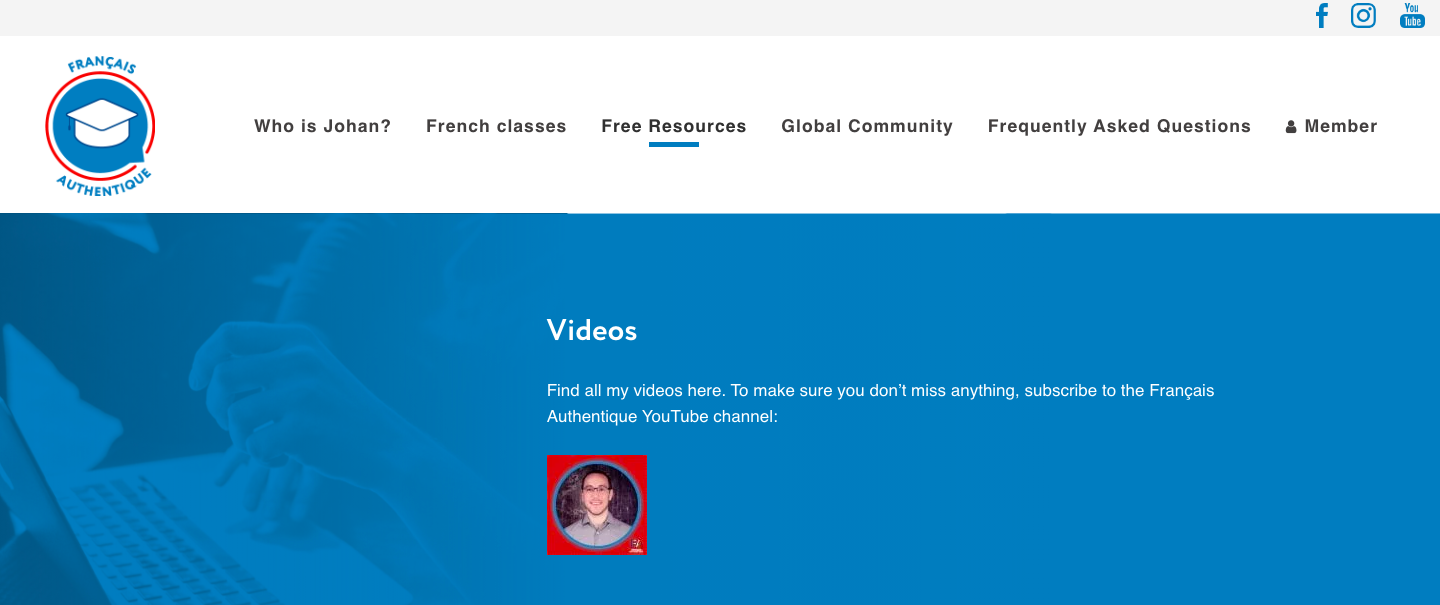The image size is (1440, 605).
Task: Open the YouTube icon link
Action: [1412, 16]
